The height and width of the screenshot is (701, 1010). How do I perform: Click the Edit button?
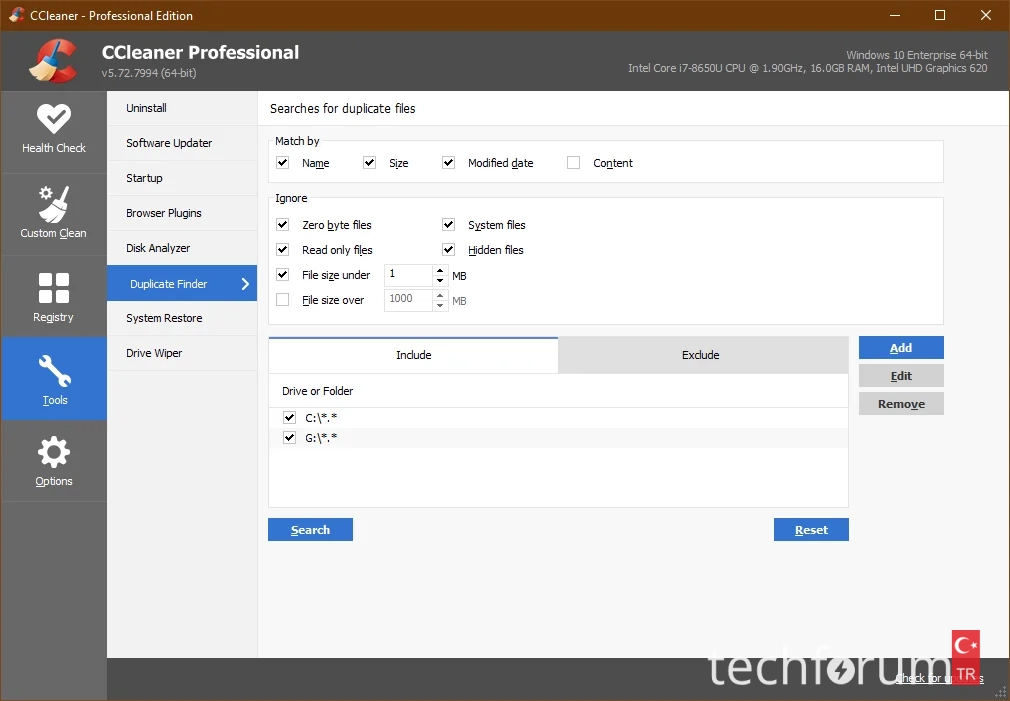tap(901, 376)
